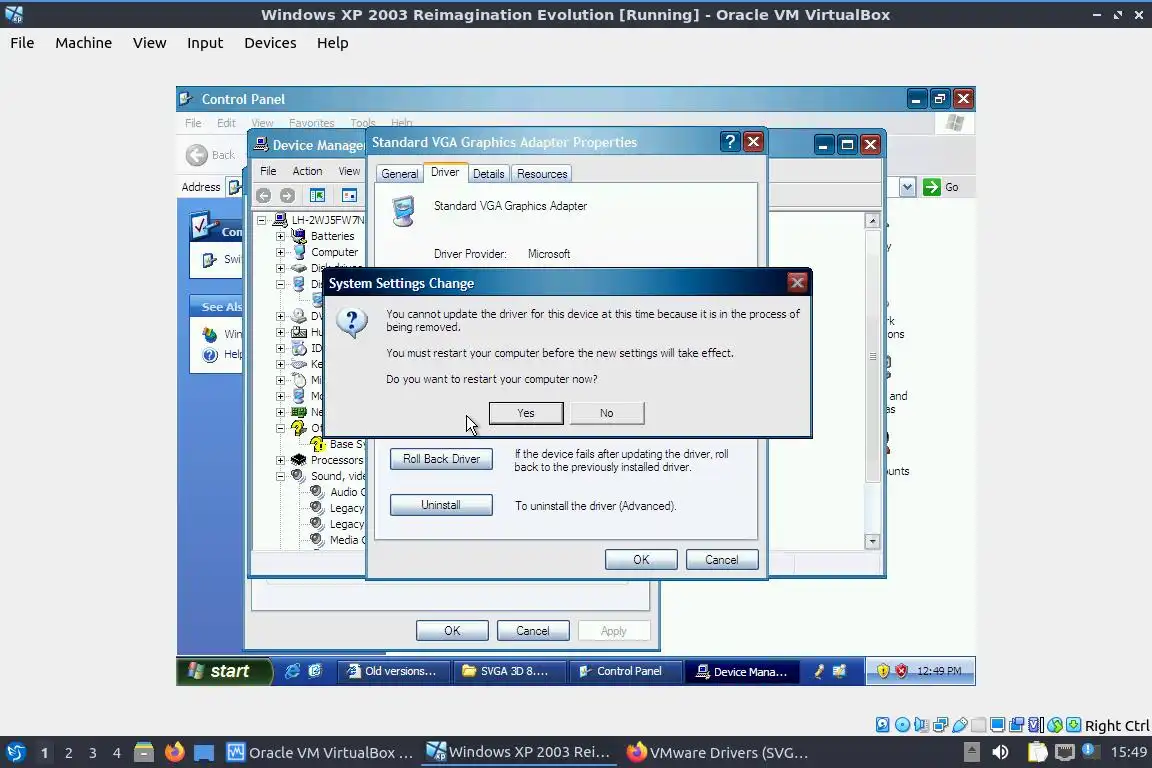The height and width of the screenshot is (768, 1152).
Task: Click the host clipboard tray icon
Action: (x=1037, y=752)
